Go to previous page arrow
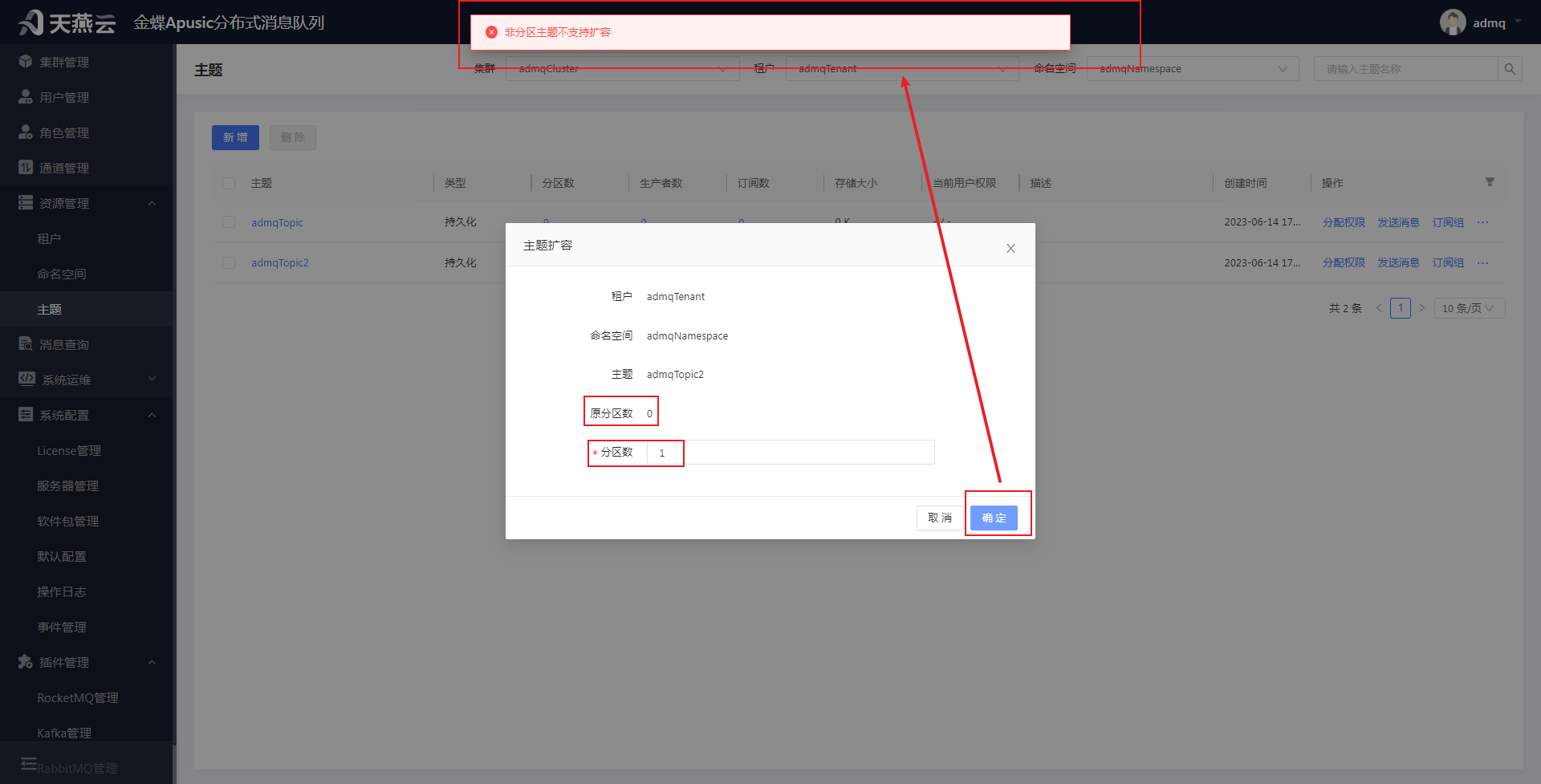1541x784 pixels. (1379, 308)
